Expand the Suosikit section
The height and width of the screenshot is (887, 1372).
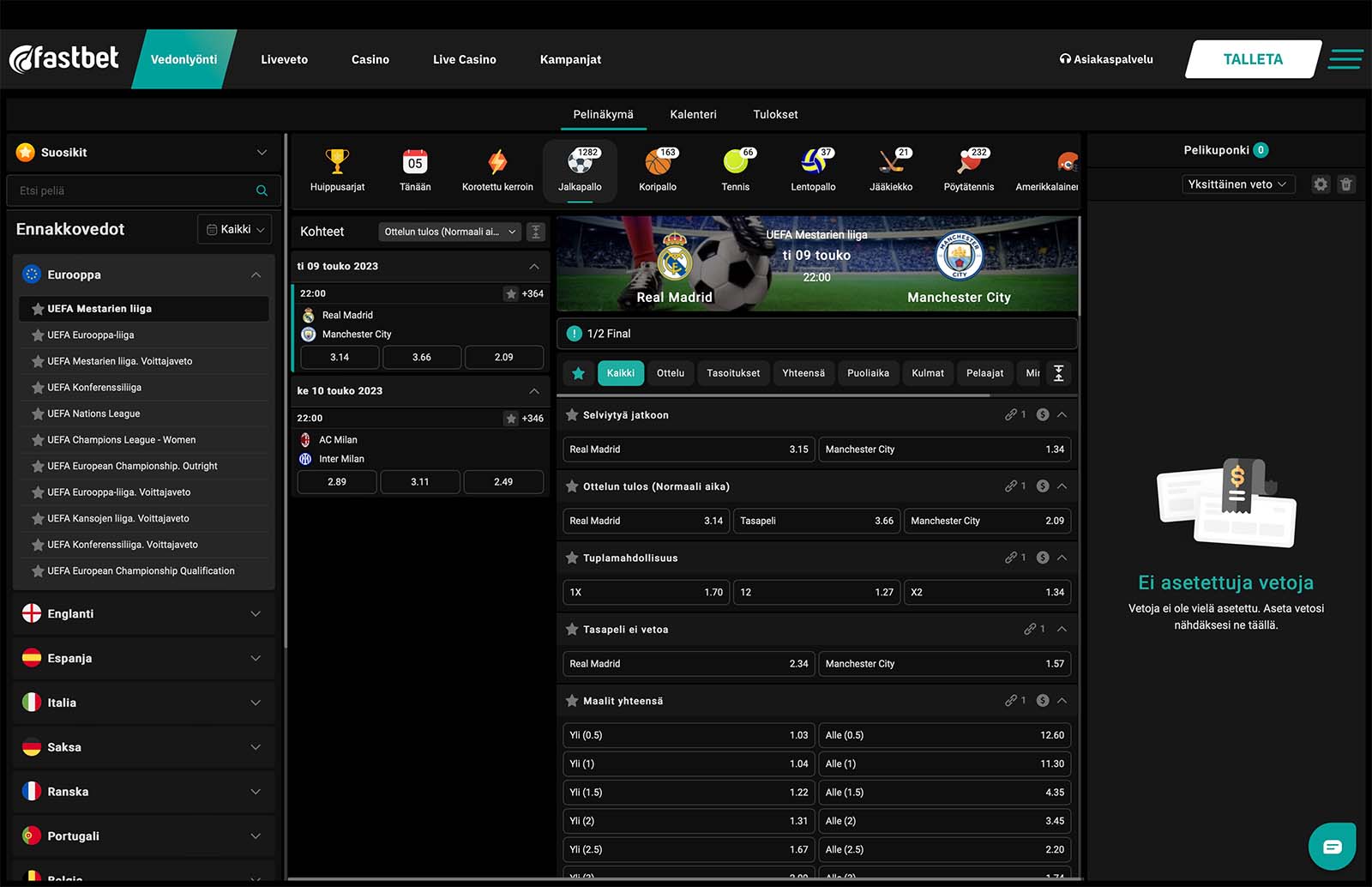point(262,153)
